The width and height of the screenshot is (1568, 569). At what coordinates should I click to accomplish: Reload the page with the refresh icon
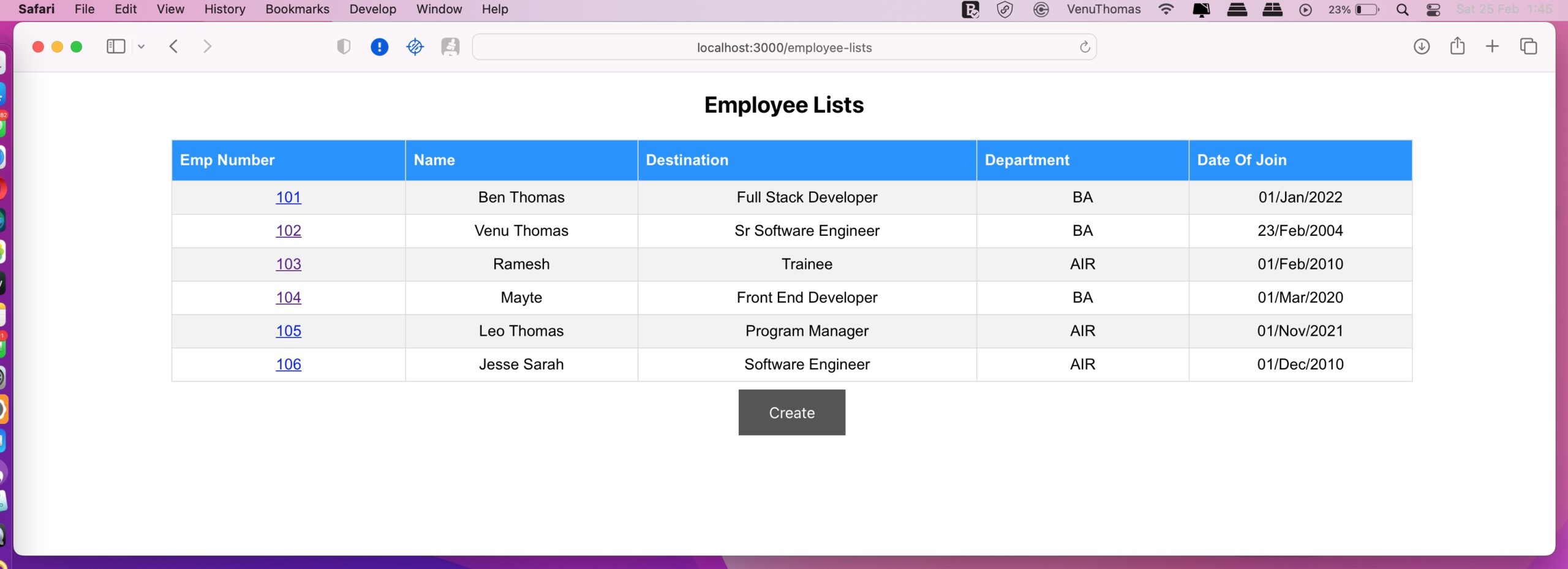[1084, 47]
